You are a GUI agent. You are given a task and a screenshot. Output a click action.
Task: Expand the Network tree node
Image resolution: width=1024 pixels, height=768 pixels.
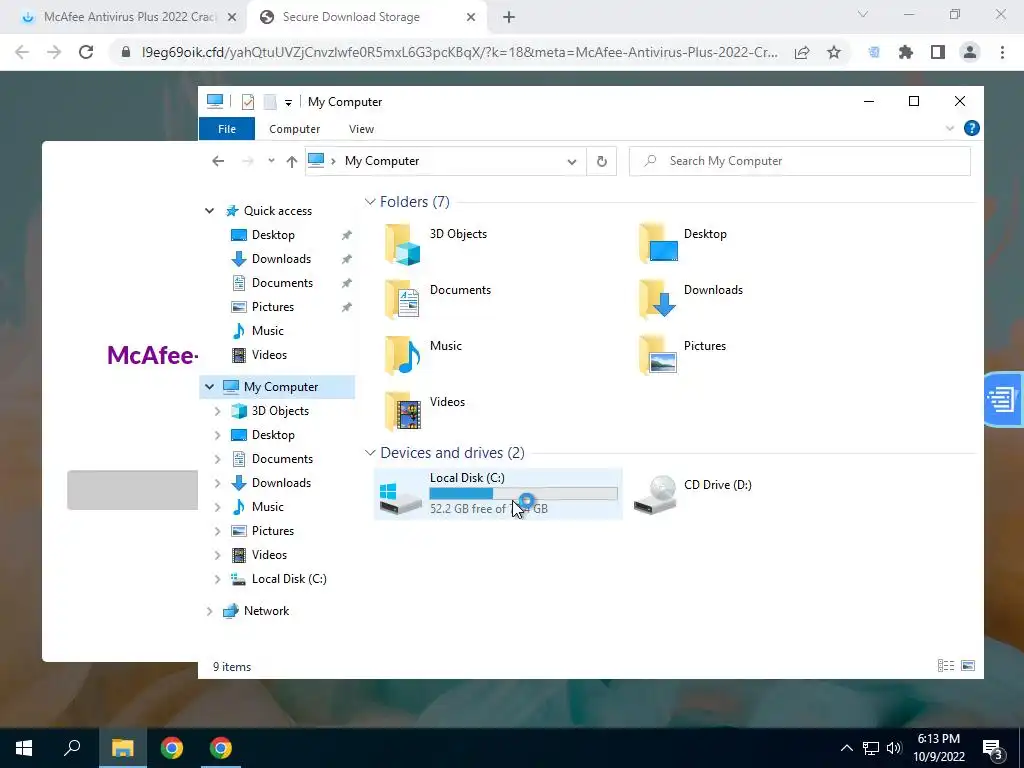click(x=210, y=611)
